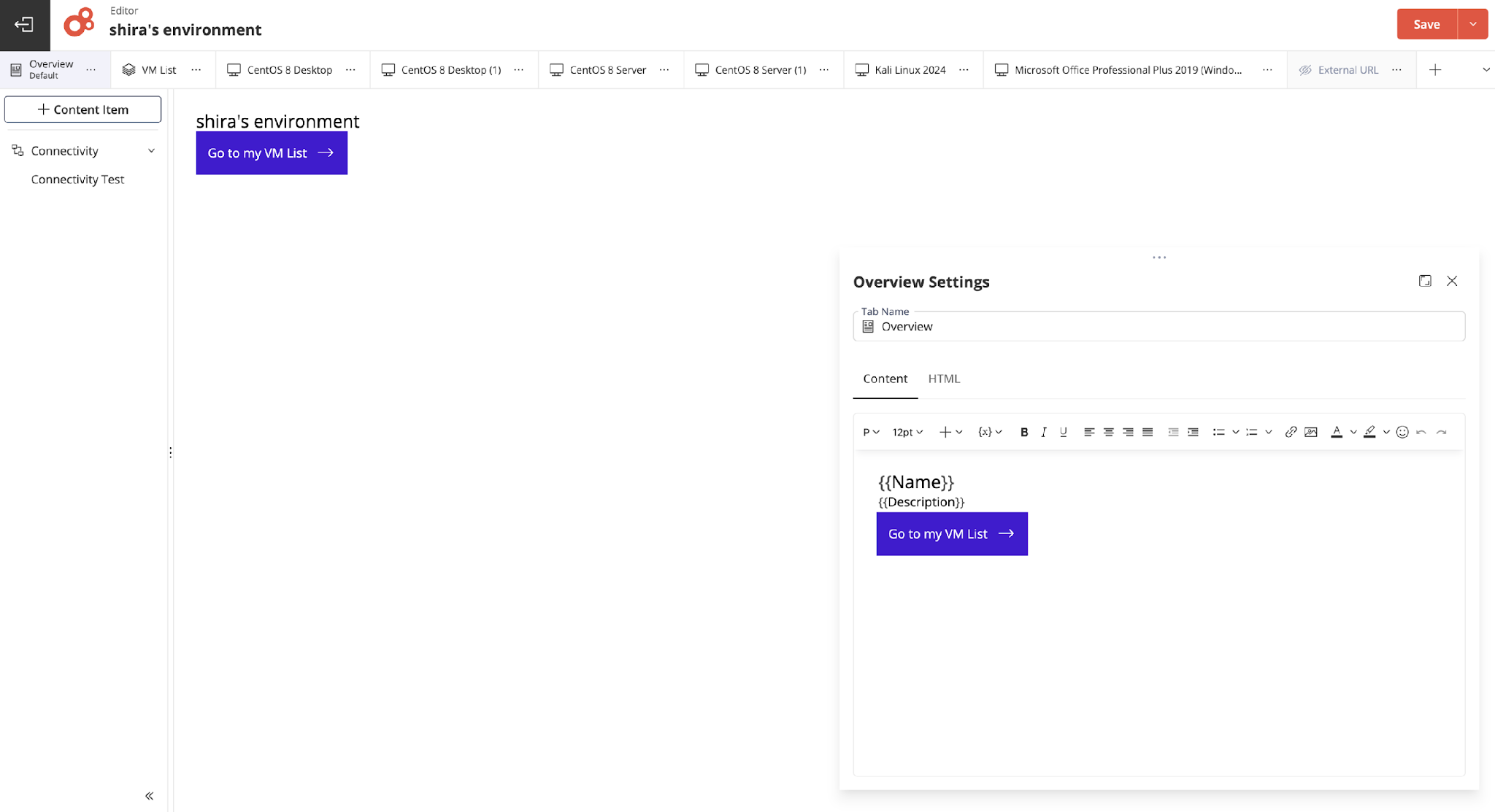Open VM List tab options menu
Image resolution: width=1495 pixels, height=812 pixels.
click(x=196, y=70)
